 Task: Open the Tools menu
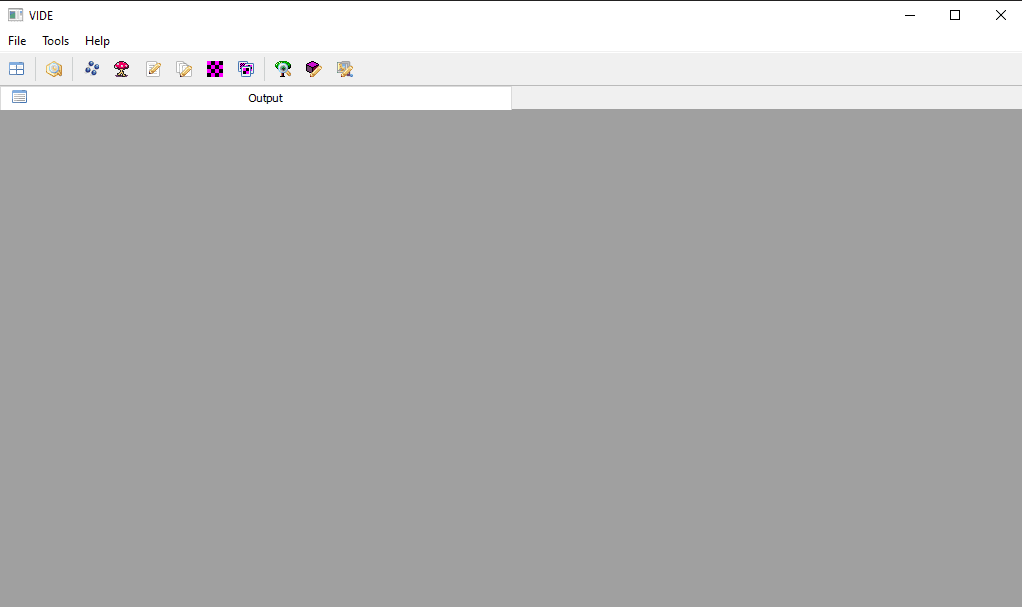point(55,40)
